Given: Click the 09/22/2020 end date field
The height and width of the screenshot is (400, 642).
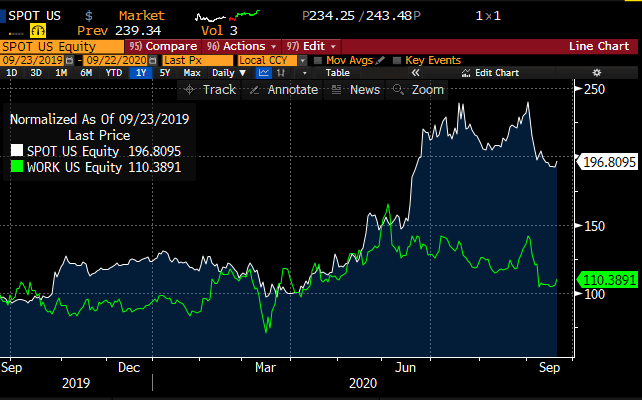Looking at the screenshot, I should pos(116,61).
